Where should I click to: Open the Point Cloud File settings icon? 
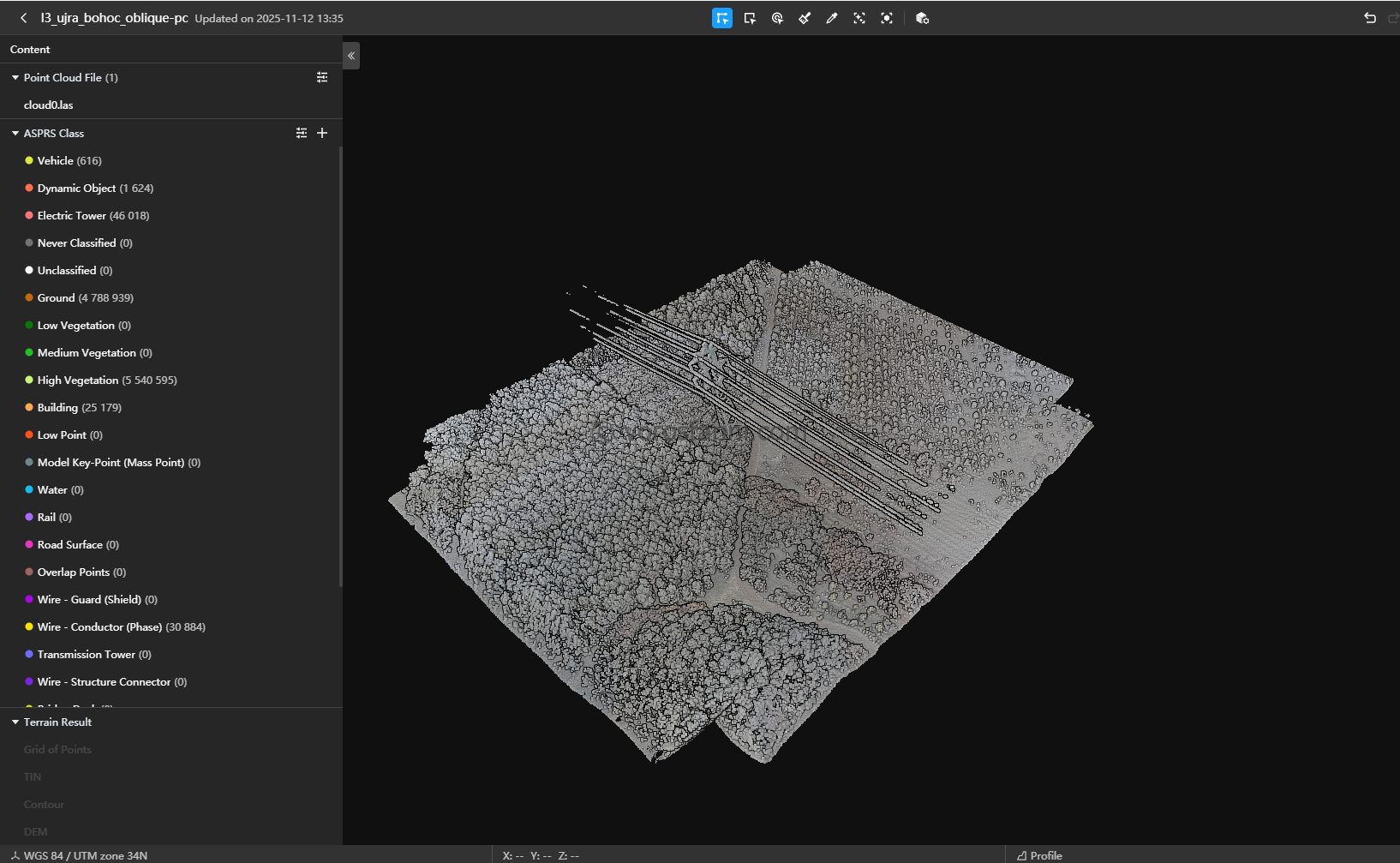click(x=322, y=77)
